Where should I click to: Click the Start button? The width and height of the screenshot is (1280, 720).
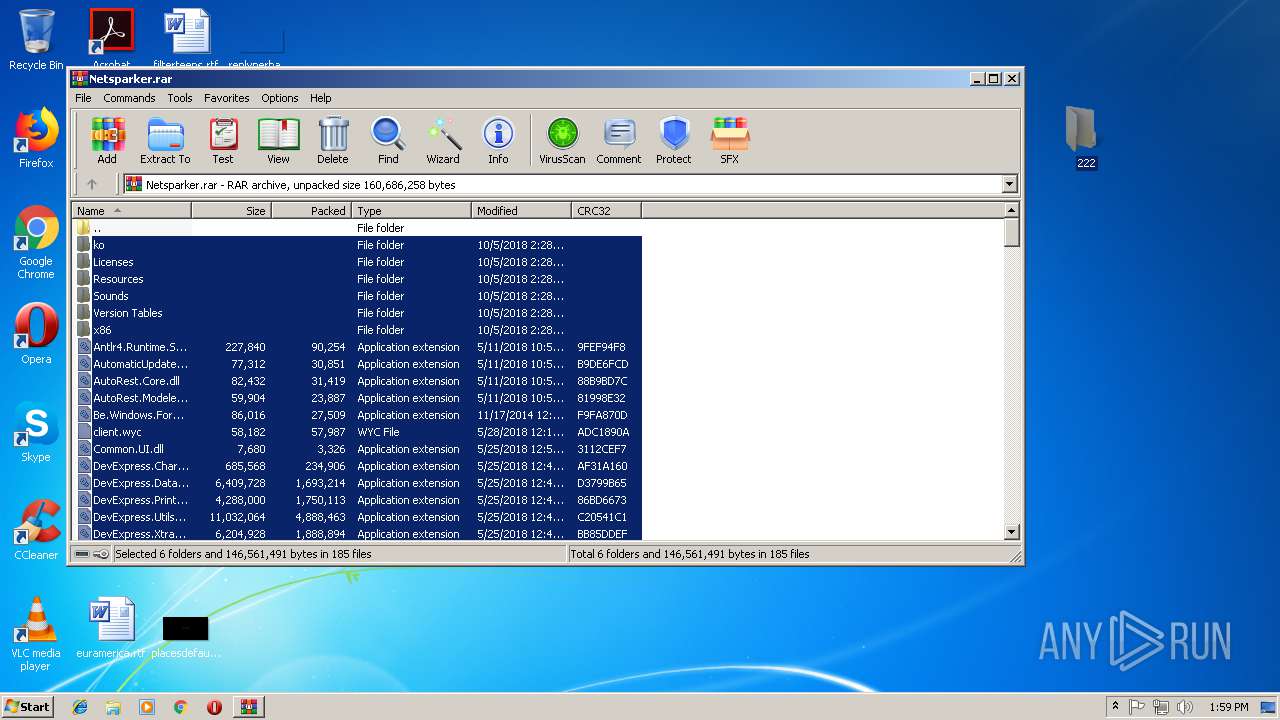[x=28, y=706]
